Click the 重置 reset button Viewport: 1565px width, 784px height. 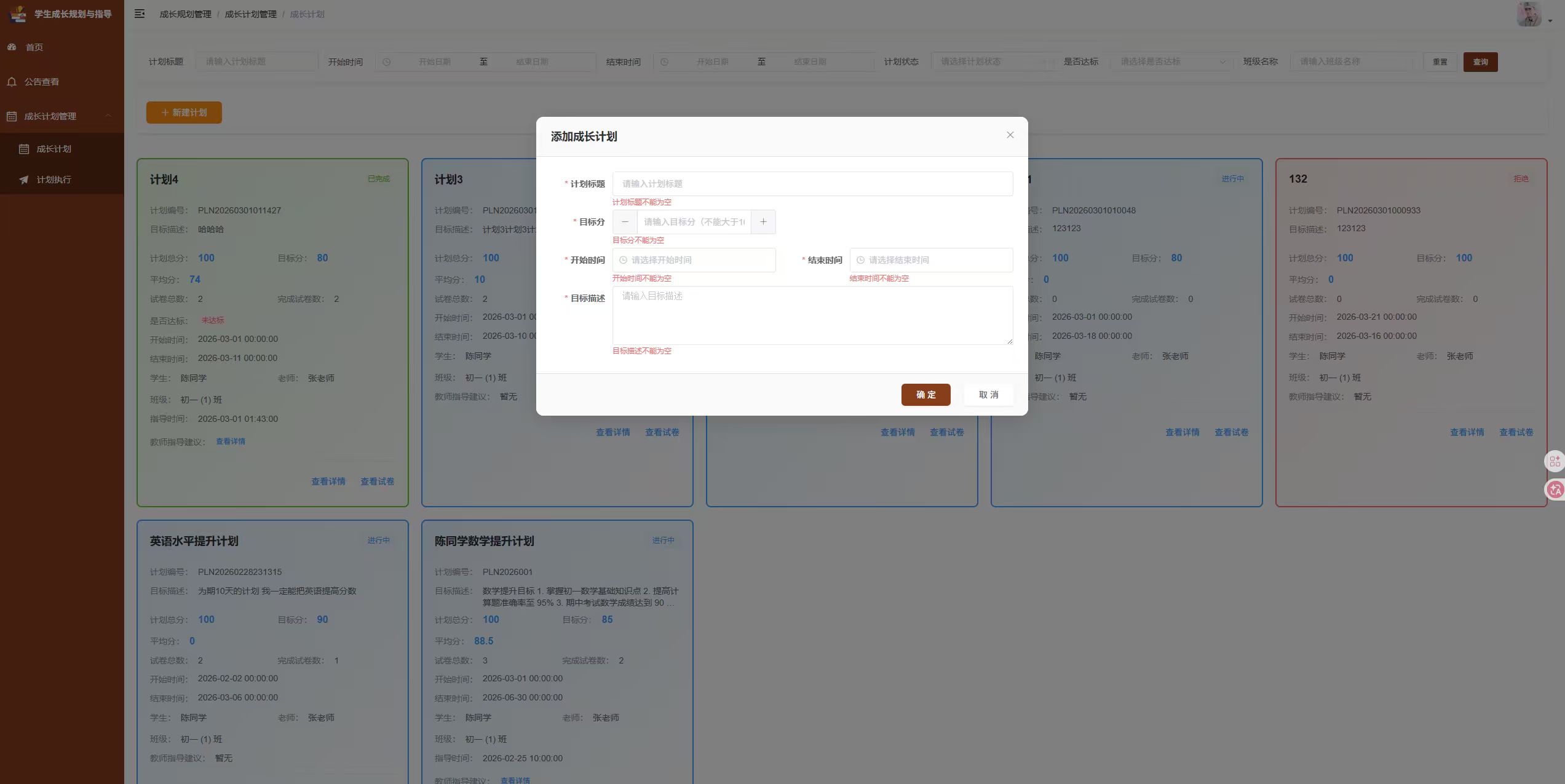[x=1440, y=61]
